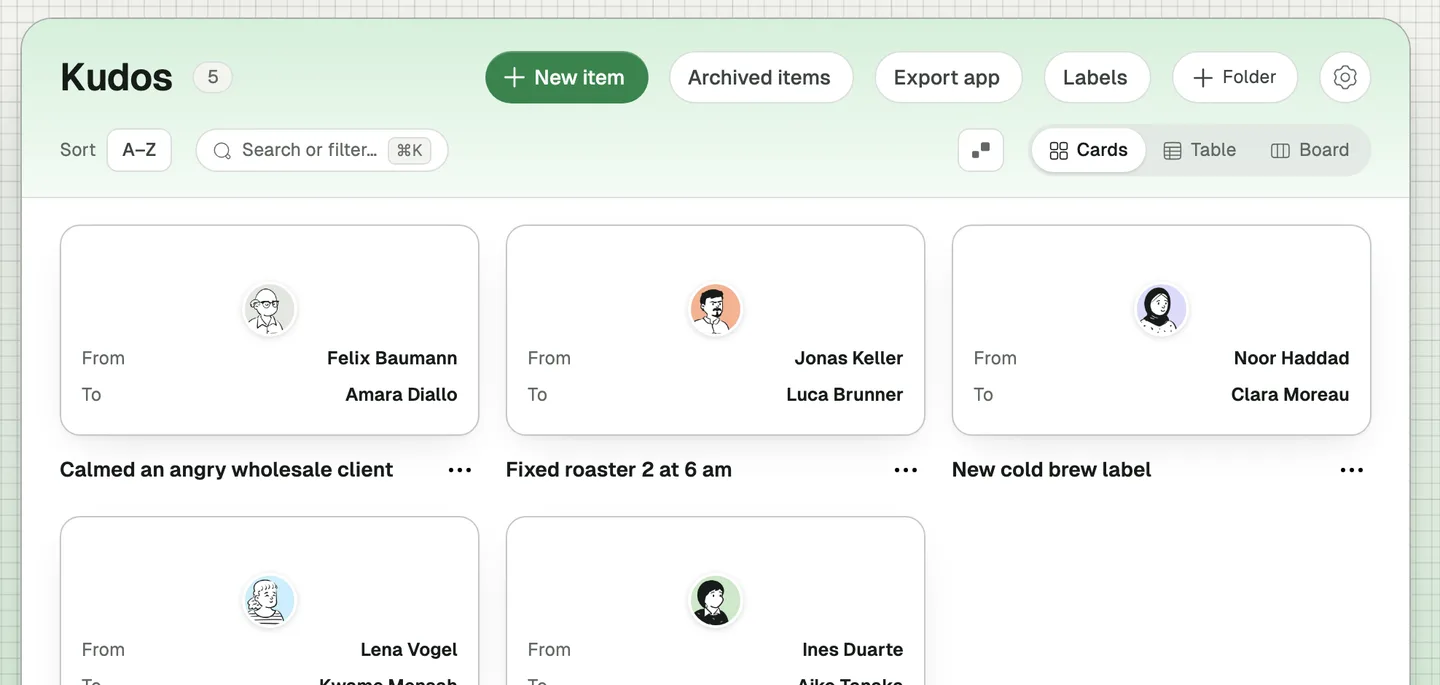Click the name Felix Baumann
The height and width of the screenshot is (685, 1440).
(x=392, y=358)
